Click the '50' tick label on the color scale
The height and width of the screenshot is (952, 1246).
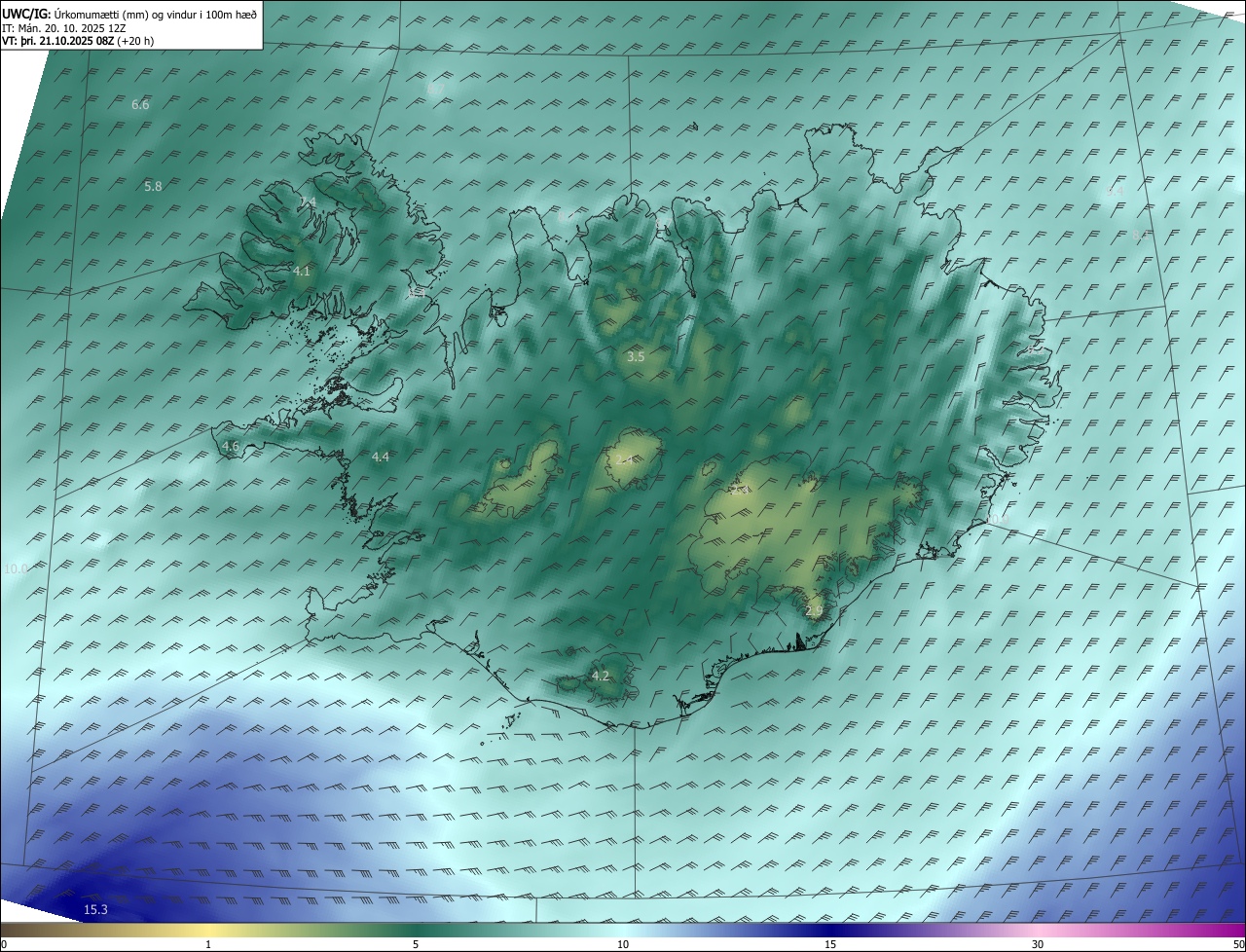coord(1238,944)
